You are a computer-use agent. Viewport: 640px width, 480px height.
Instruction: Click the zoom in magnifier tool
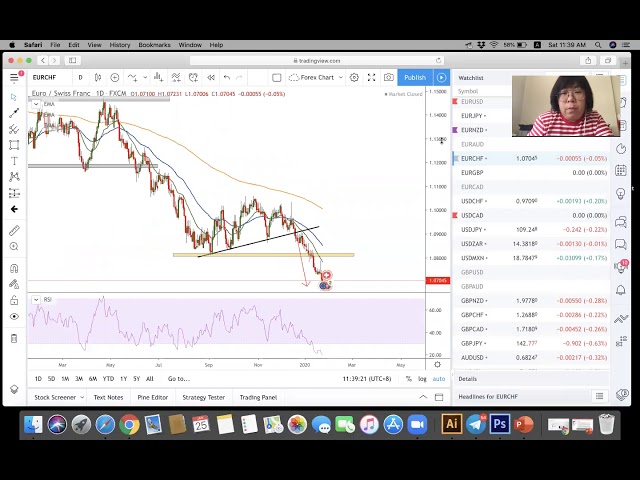pos(14,247)
